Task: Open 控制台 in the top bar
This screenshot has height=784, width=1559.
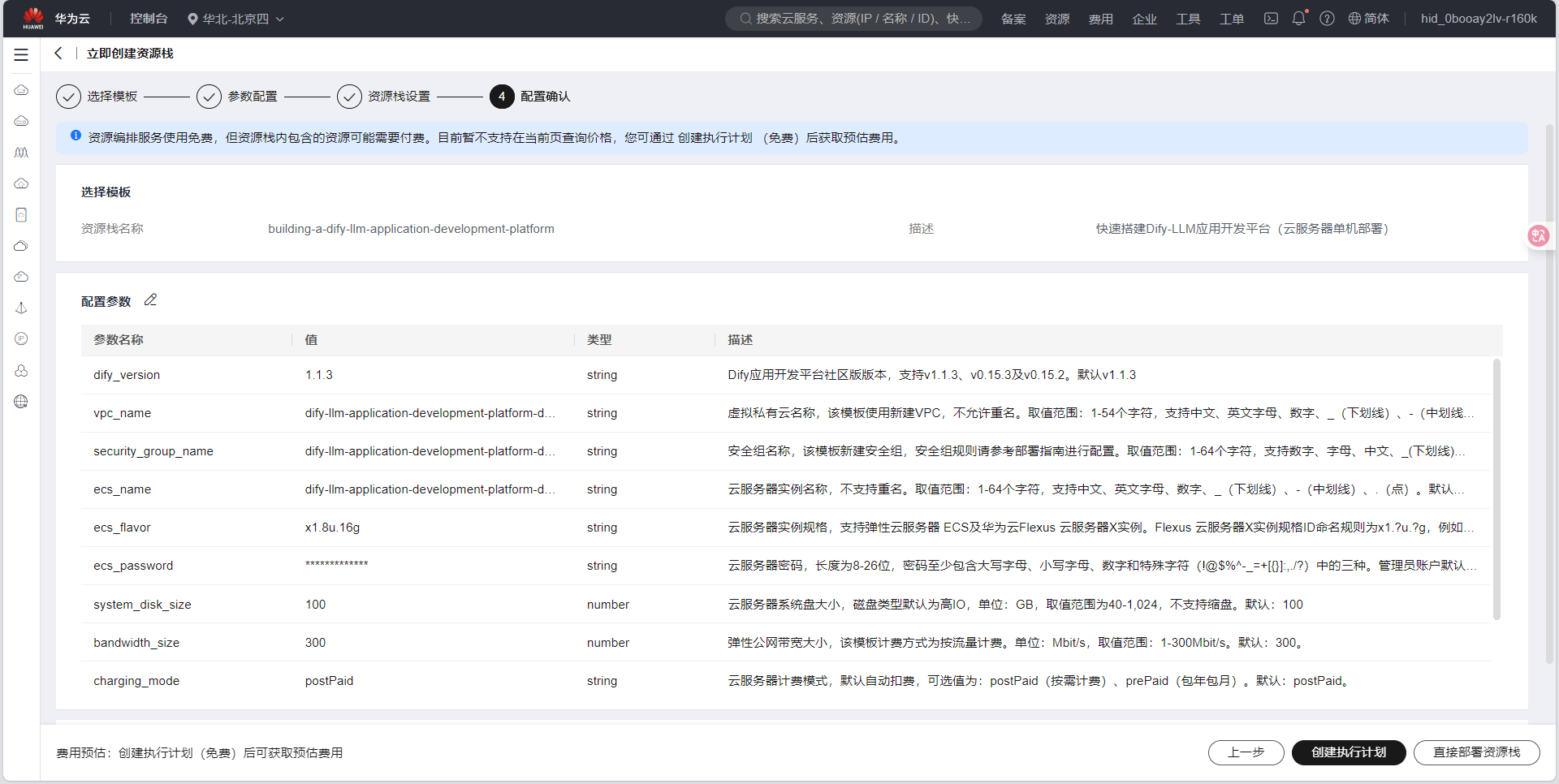Action: 149,19
